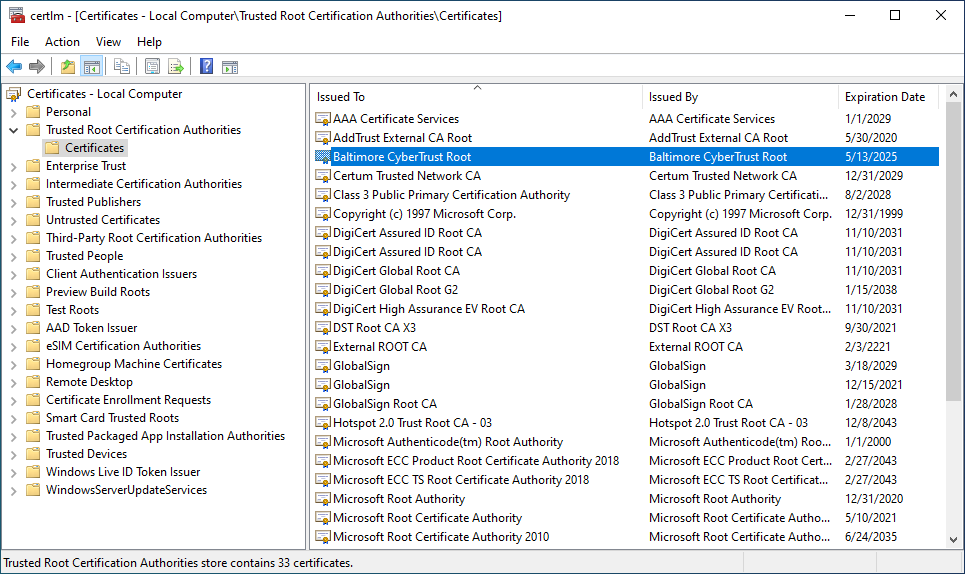Expand Third-Party Root Certification Authorities node
Viewport: 965px width, 574px height.
[x=14, y=238]
